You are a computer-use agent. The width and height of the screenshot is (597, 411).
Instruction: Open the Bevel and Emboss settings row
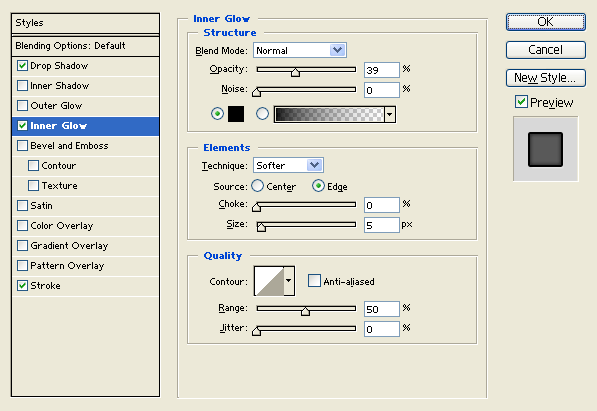click(85, 146)
